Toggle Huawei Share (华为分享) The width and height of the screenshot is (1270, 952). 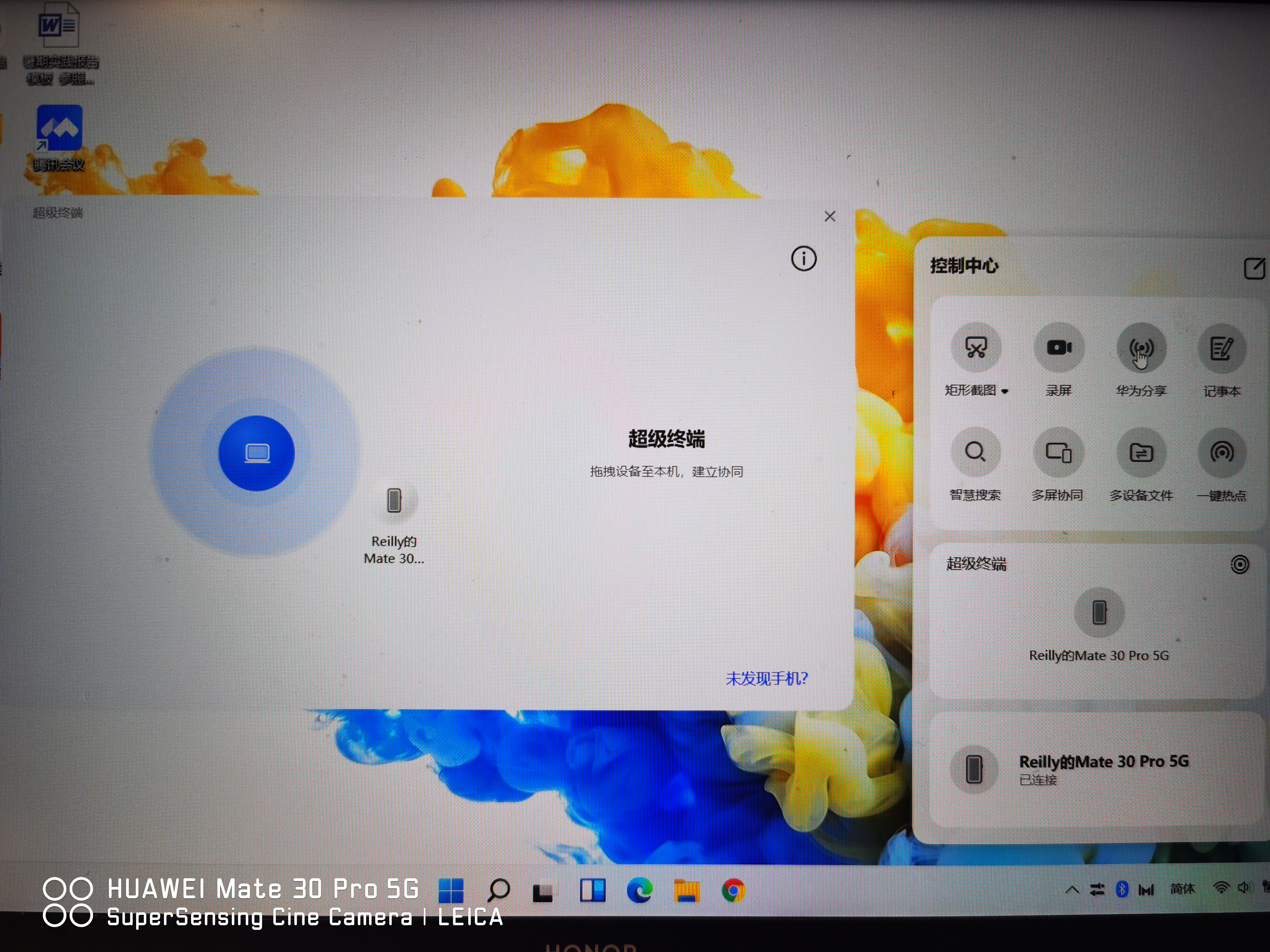[x=1141, y=348]
